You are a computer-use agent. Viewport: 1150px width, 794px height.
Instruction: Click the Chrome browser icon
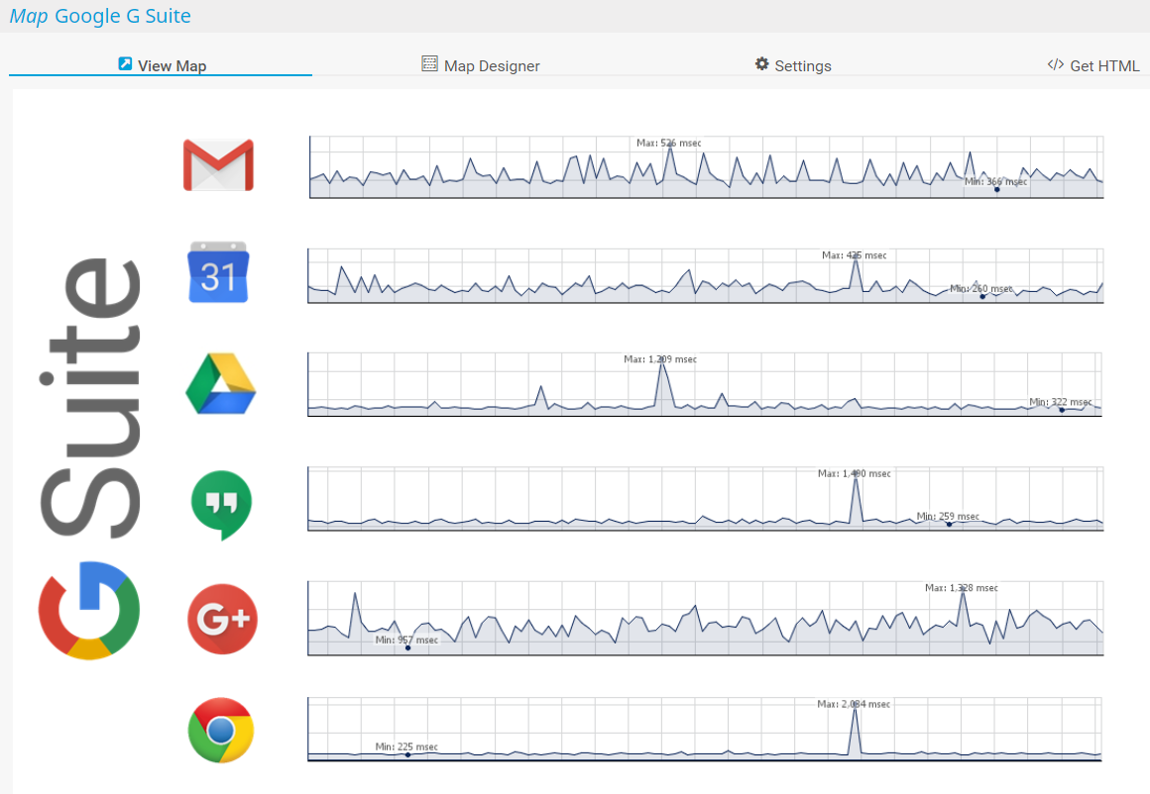(221, 730)
